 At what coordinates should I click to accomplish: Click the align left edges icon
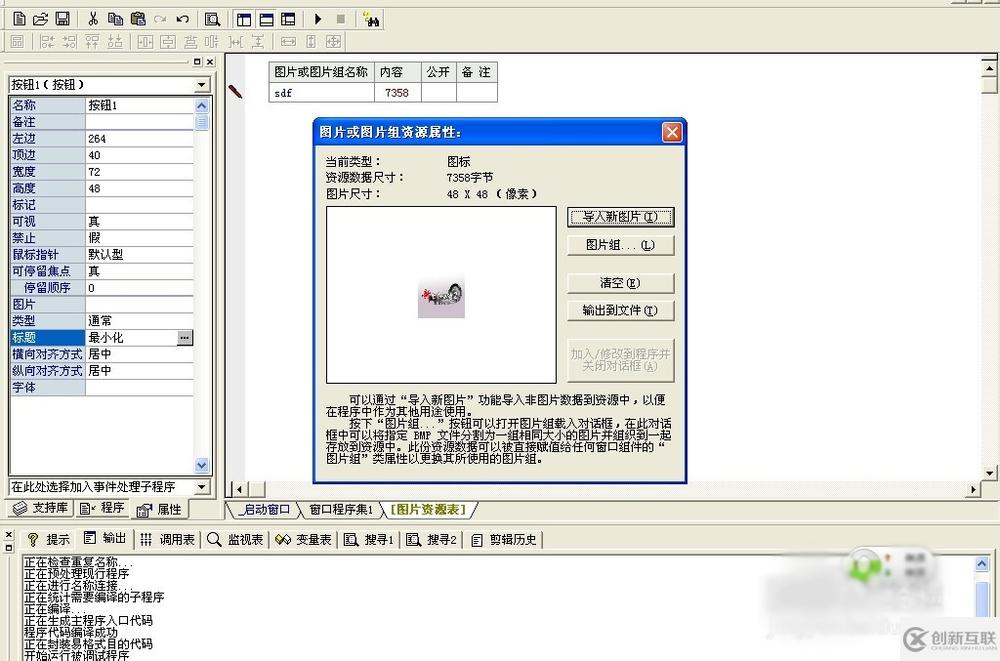tap(47, 42)
